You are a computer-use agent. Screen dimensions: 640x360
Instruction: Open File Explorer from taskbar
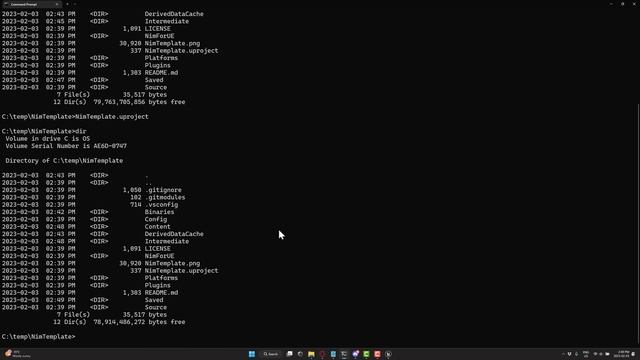click(x=311, y=354)
